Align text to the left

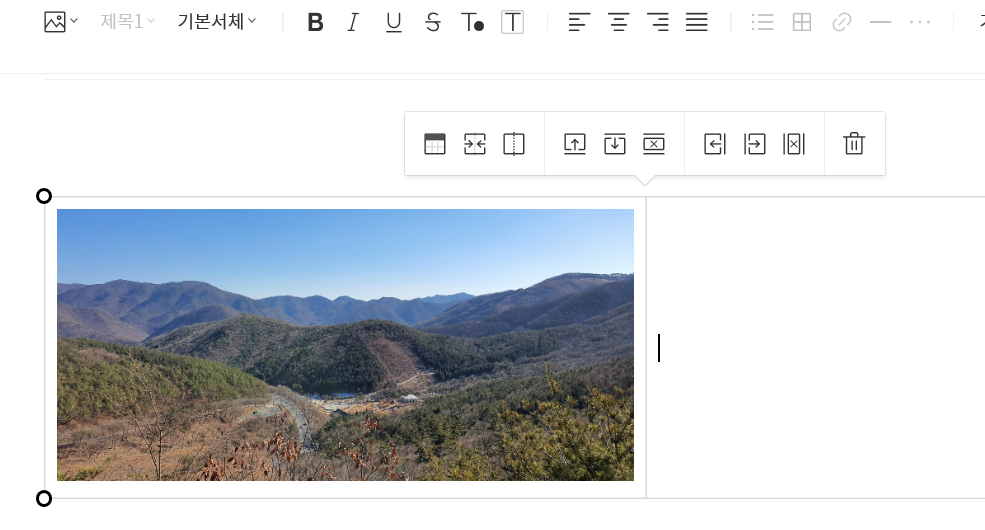579,23
